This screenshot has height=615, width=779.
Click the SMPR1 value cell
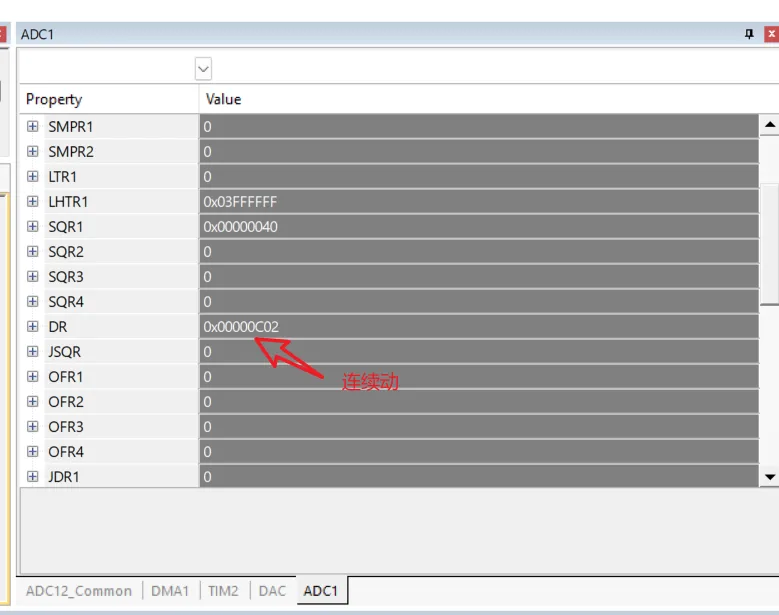tap(479, 127)
